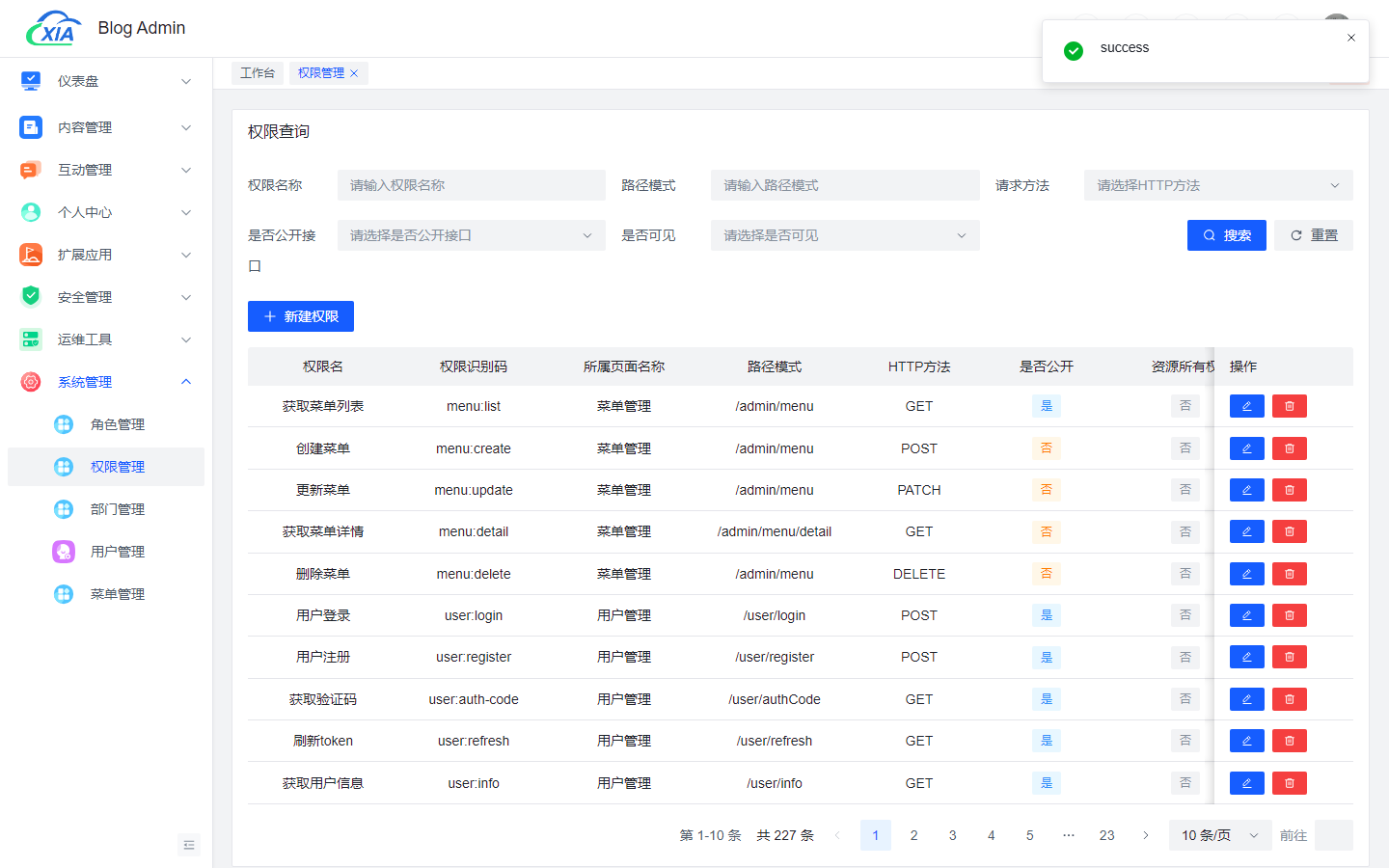Image resolution: width=1389 pixels, height=868 pixels.
Task: Switch to the 工作台 tab
Action: point(258,73)
